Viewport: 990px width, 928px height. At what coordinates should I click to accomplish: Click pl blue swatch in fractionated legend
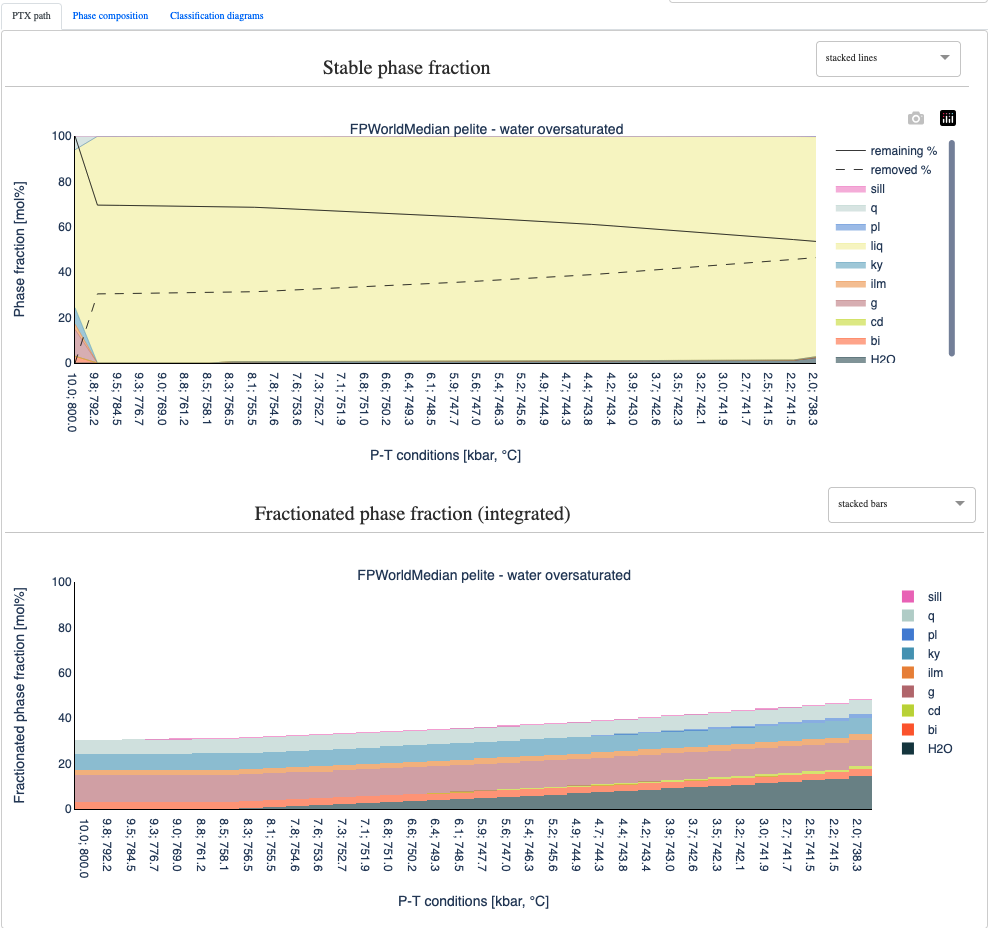(908, 634)
